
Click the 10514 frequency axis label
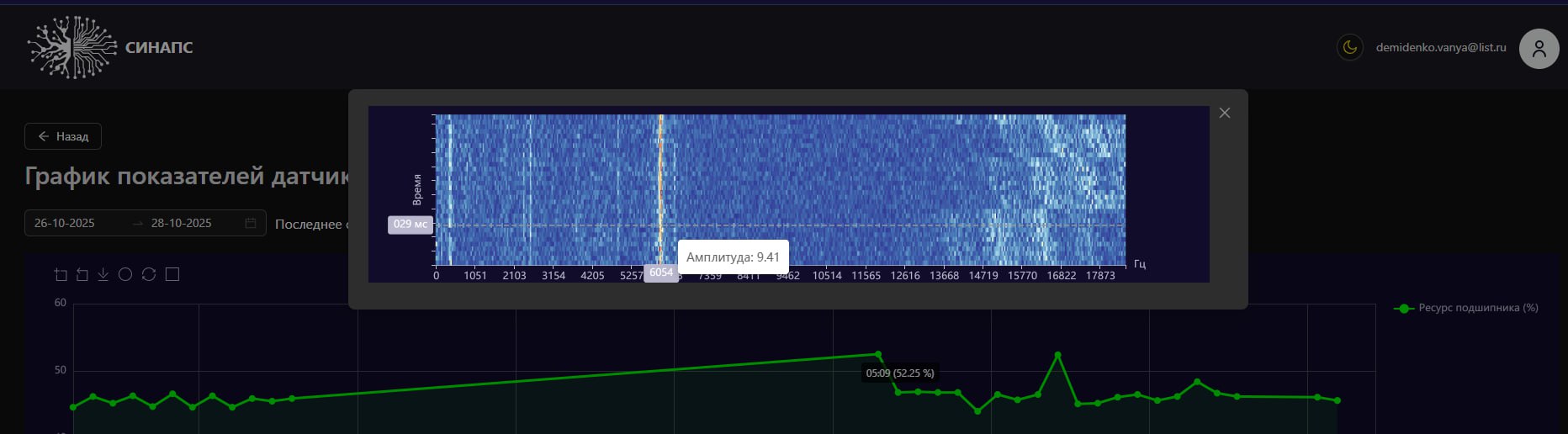click(827, 276)
